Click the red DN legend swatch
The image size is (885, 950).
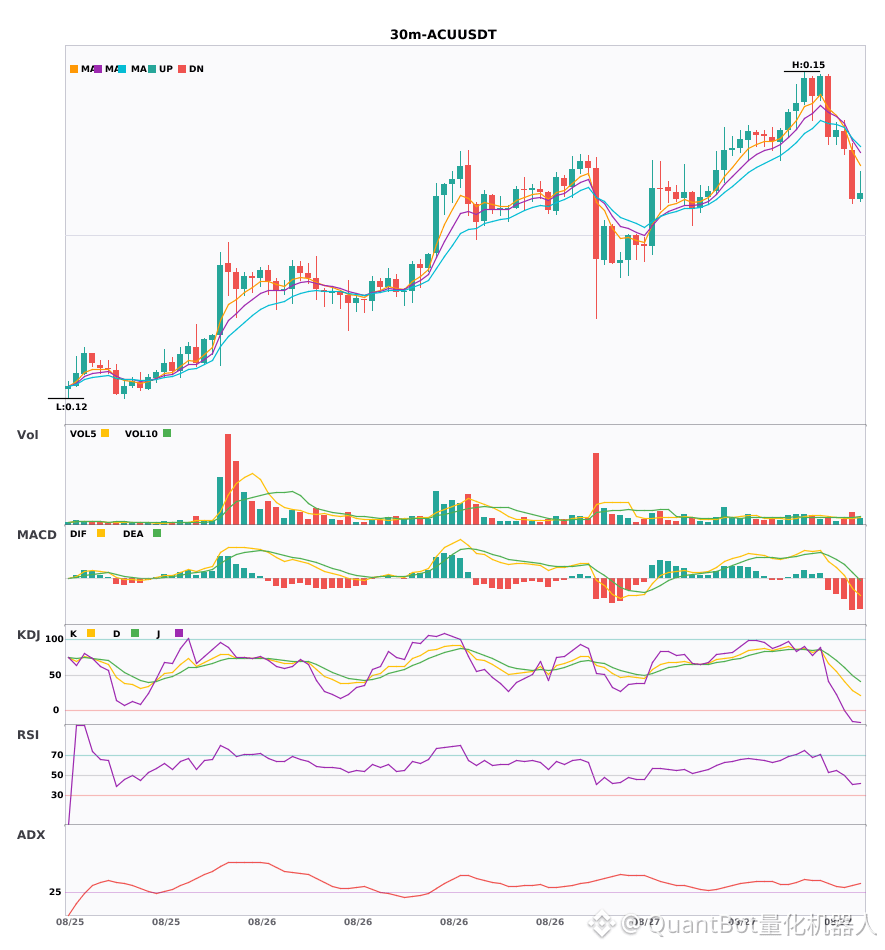click(182, 69)
